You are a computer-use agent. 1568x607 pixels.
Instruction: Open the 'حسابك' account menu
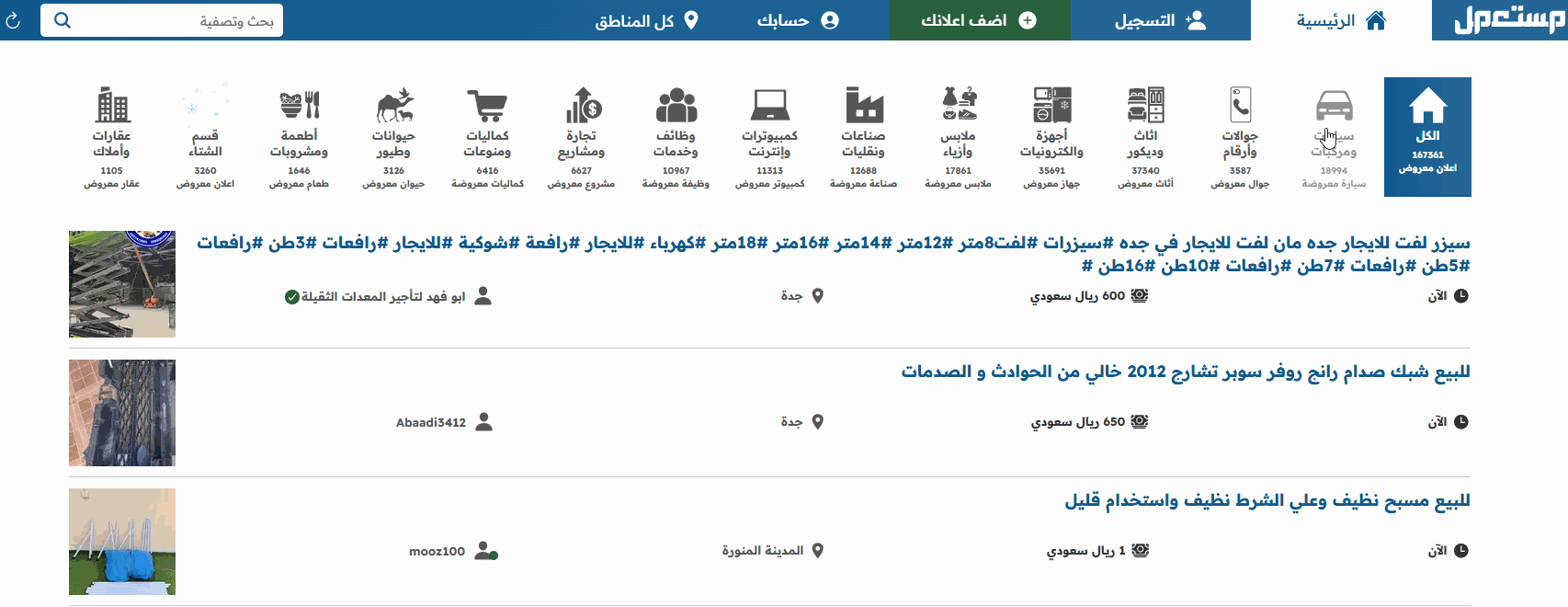797,20
